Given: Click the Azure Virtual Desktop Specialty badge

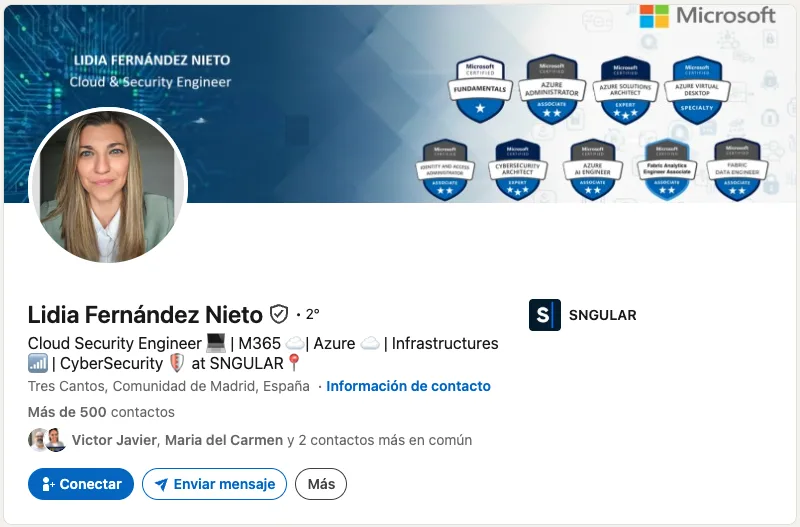Looking at the screenshot, I should click(x=697, y=90).
